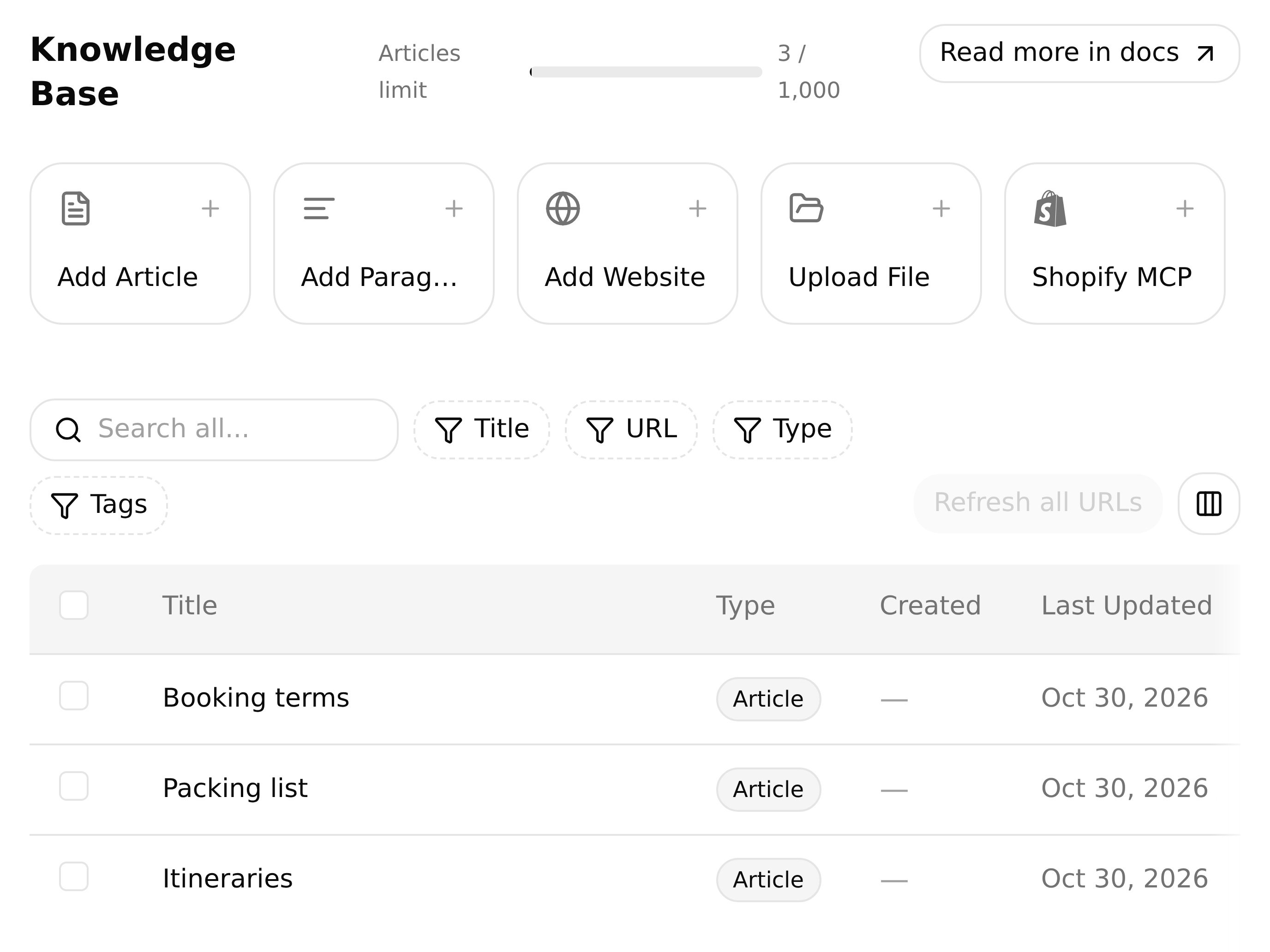Image resolution: width=1270 pixels, height=952 pixels.
Task: Click the Add Article label
Action: tap(127, 277)
